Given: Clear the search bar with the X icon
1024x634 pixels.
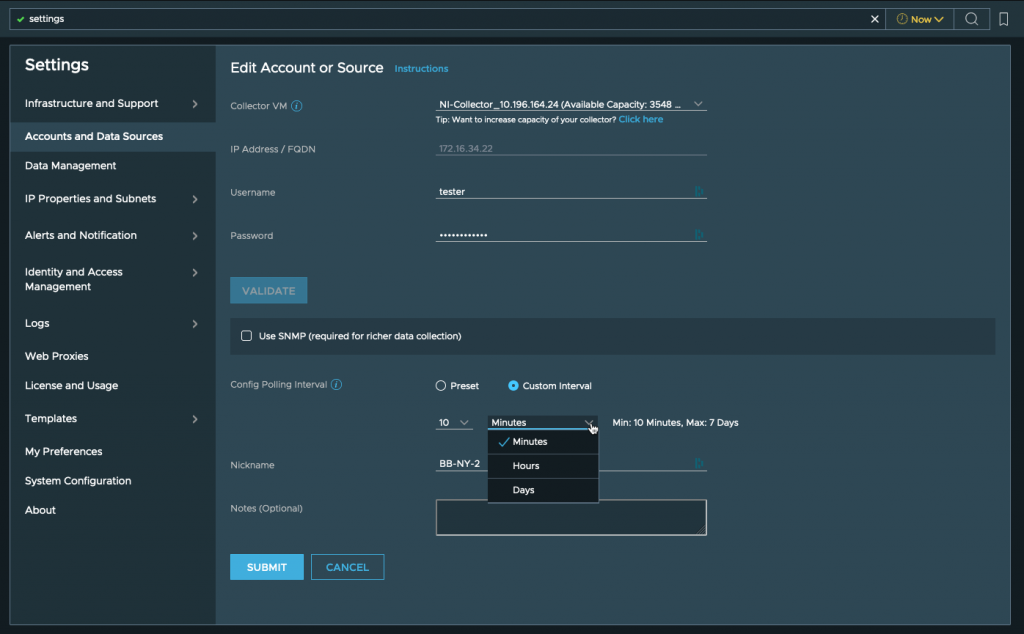Looking at the screenshot, I should coord(874,19).
